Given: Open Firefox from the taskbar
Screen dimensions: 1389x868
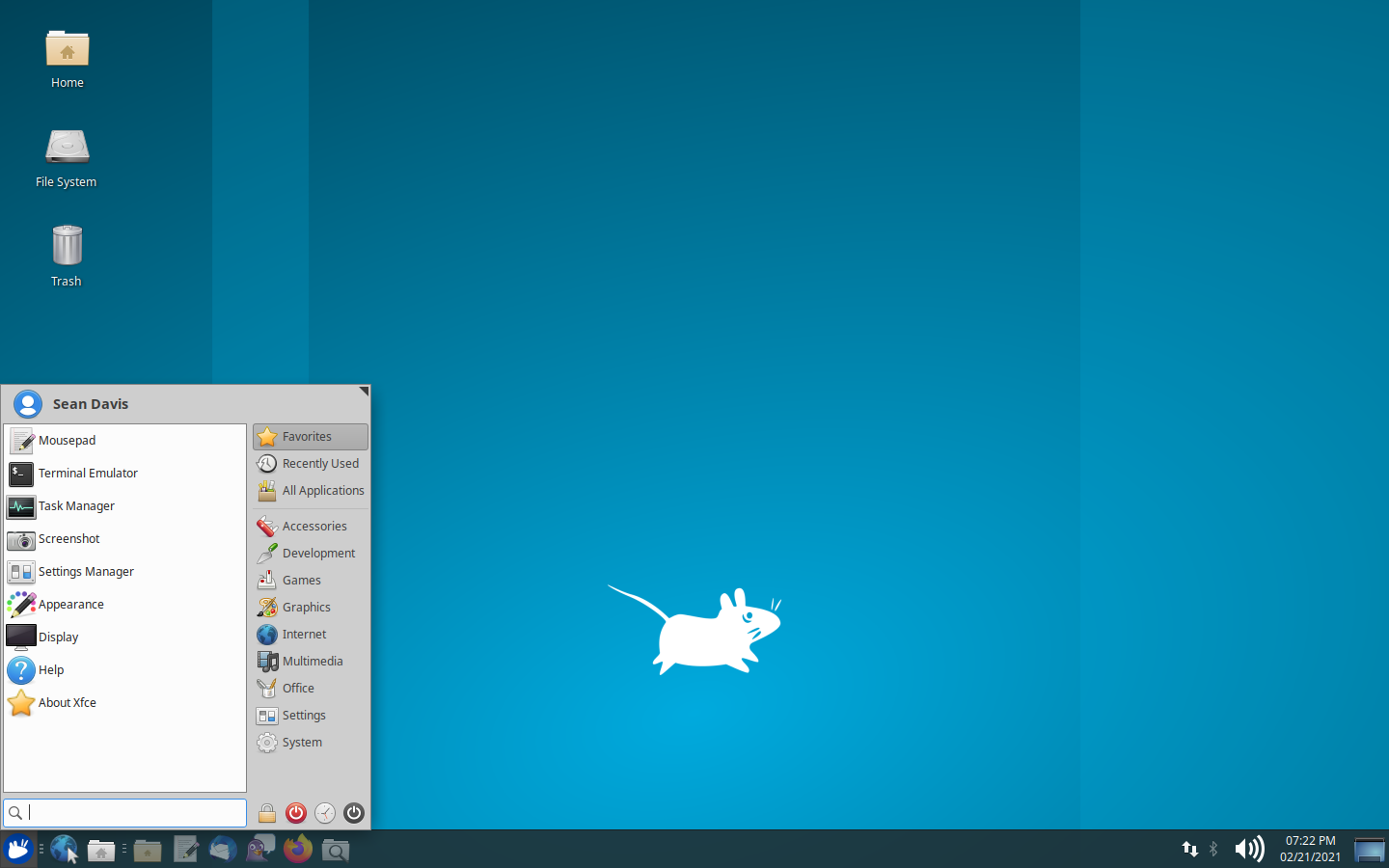Looking at the screenshot, I should coord(297,850).
